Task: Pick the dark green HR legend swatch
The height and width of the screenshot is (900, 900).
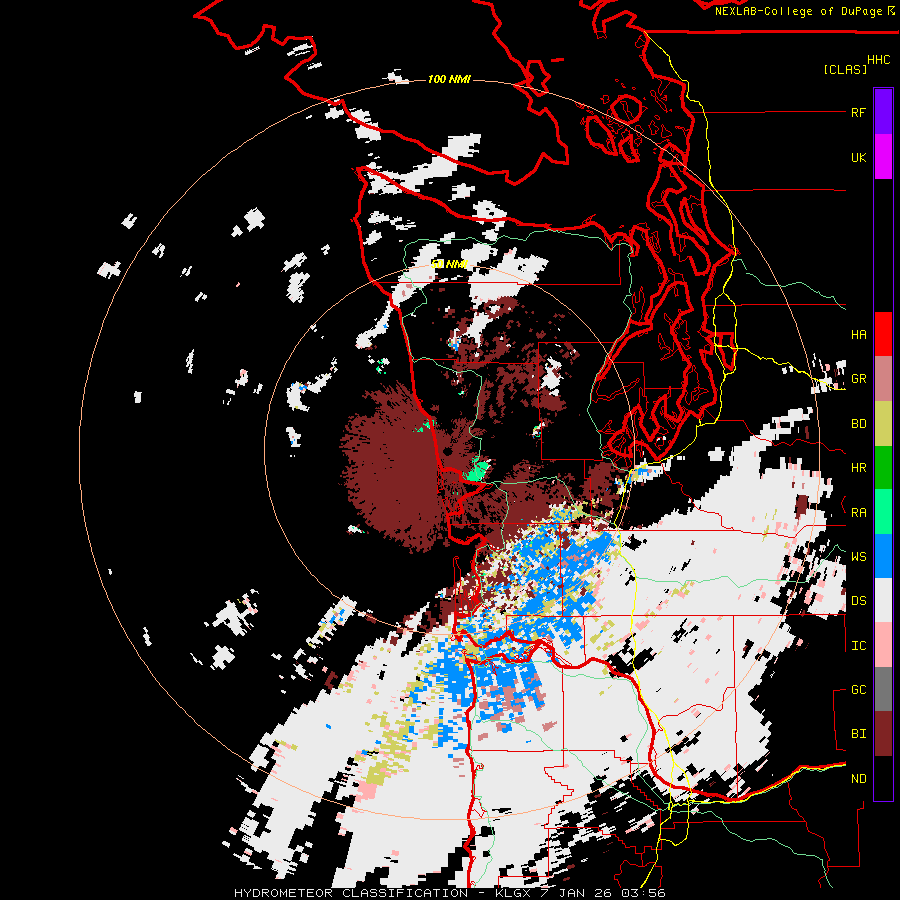Action: point(883,468)
